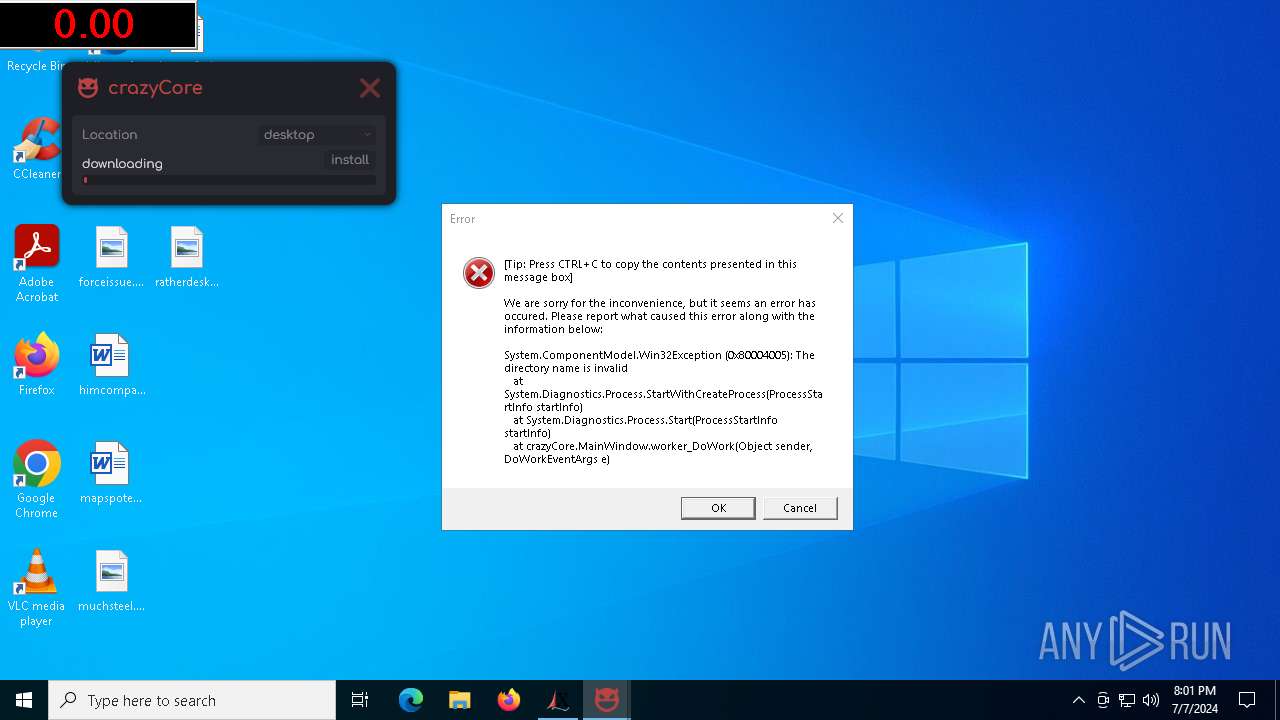Open File Explorer from taskbar
The width and height of the screenshot is (1280, 720).
pos(459,700)
